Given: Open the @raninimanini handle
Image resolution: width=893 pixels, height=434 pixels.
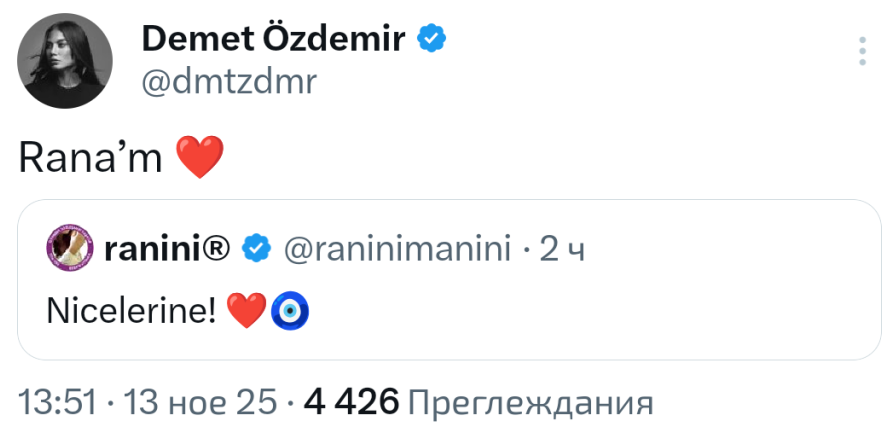Looking at the screenshot, I should click(397, 249).
